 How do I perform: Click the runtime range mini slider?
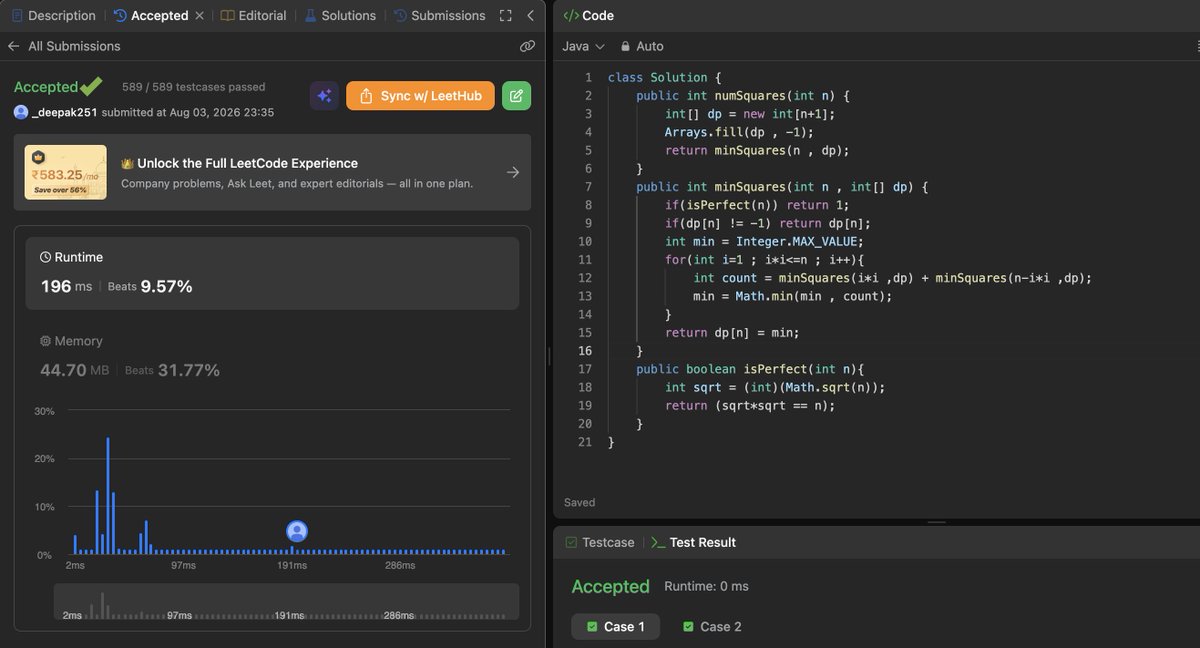click(x=286, y=602)
